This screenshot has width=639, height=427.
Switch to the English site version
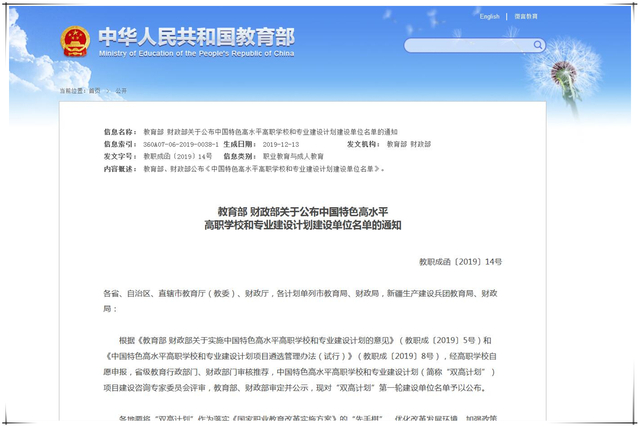(489, 17)
